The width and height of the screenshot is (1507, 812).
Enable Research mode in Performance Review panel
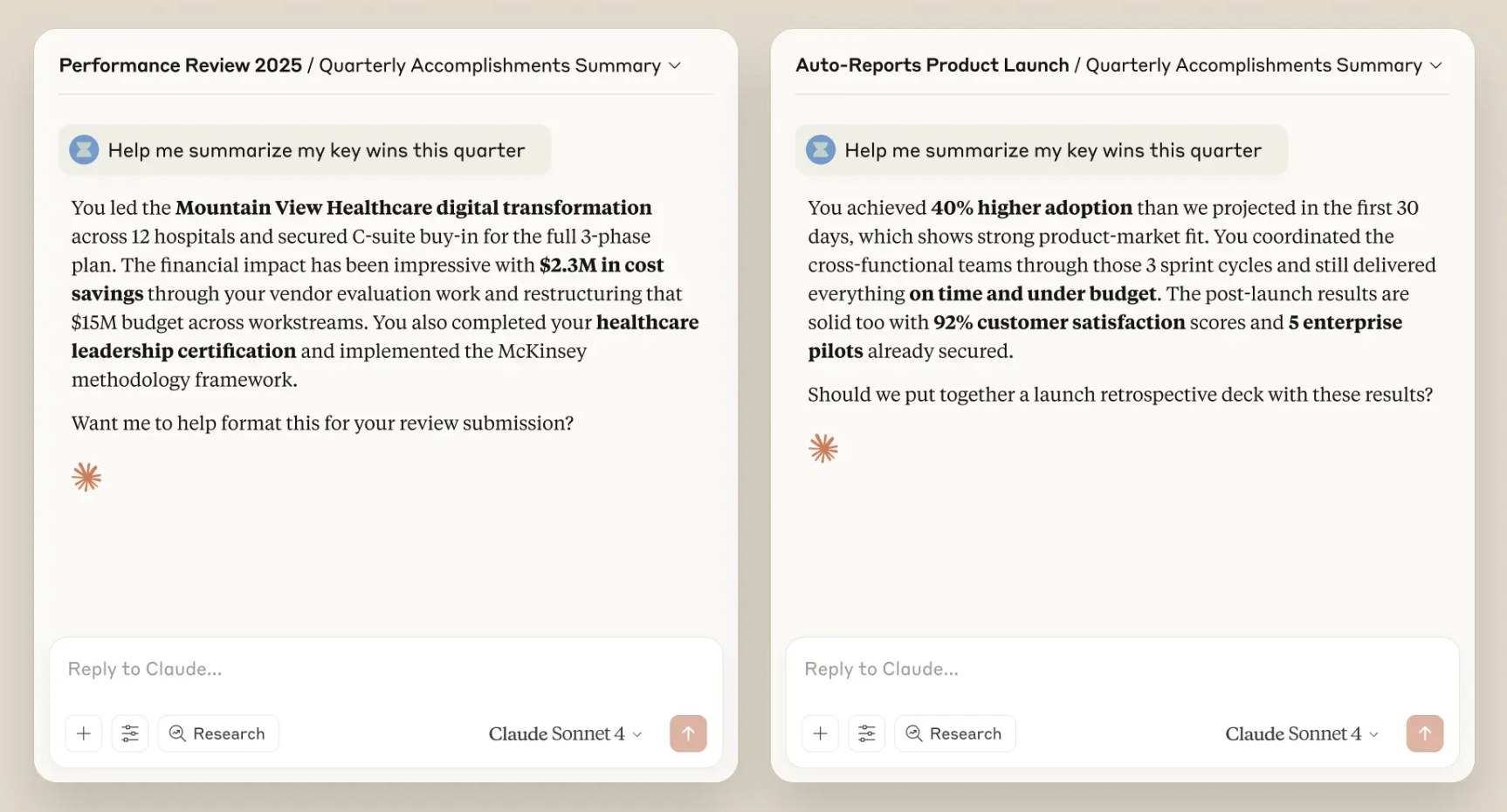(218, 733)
